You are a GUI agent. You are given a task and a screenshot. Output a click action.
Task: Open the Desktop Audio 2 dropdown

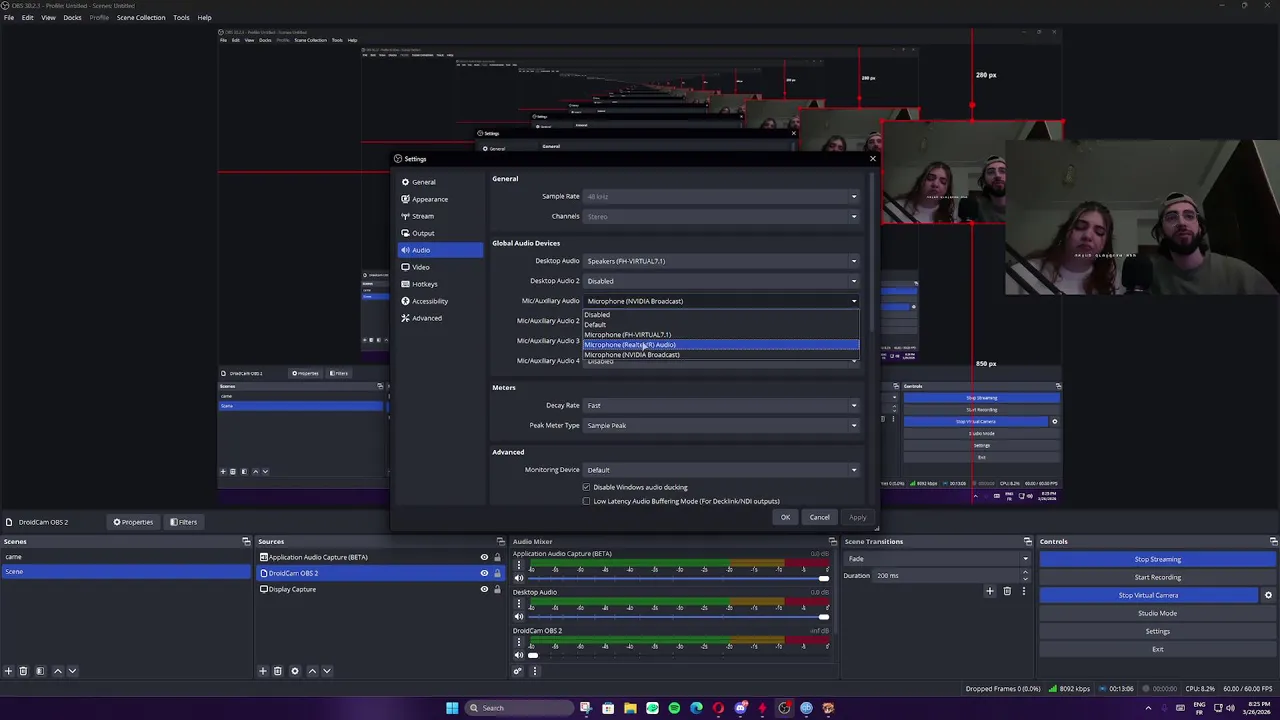(x=722, y=281)
